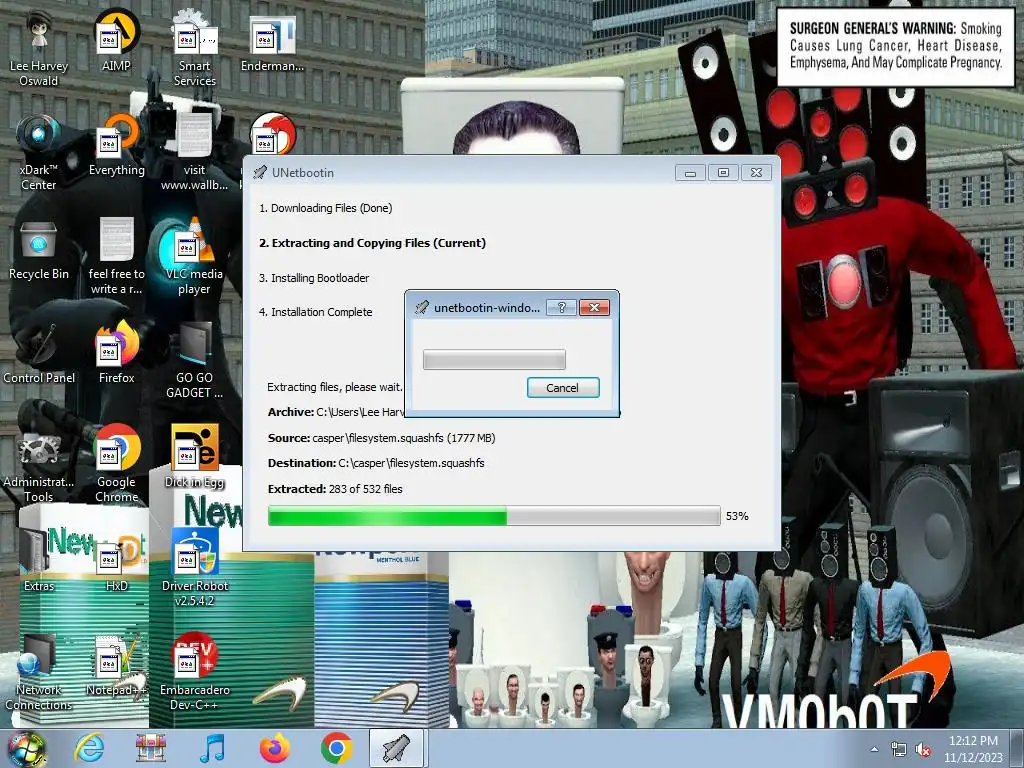
Task: Click the small dialog's gray progress bar
Action: tap(494, 360)
